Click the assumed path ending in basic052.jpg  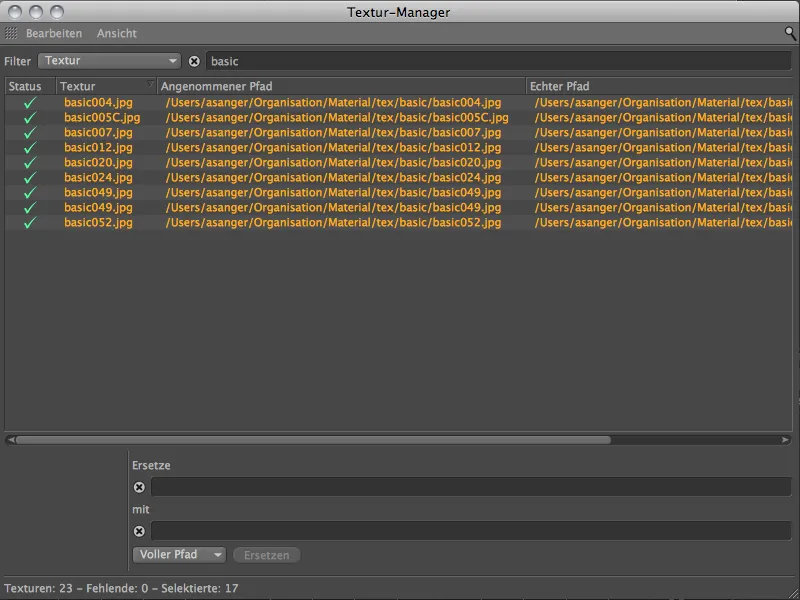(333, 222)
